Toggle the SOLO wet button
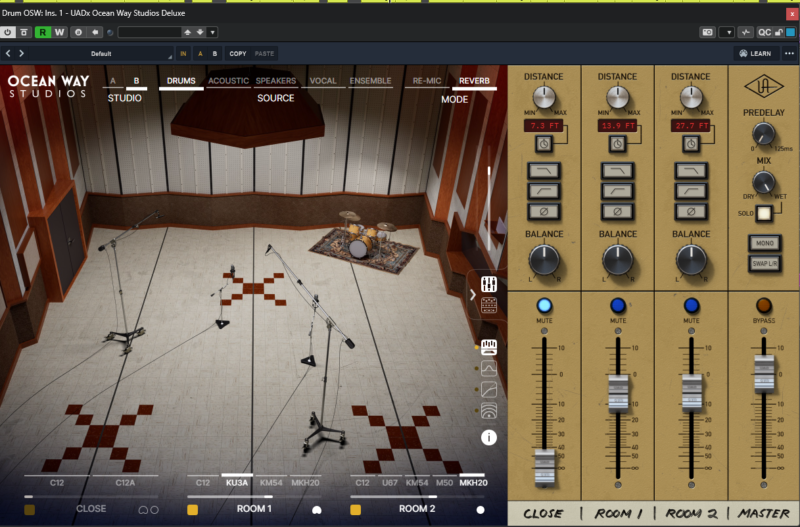Viewport: 800px width, 527px height. pyautogui.click(x=763, y=213)
